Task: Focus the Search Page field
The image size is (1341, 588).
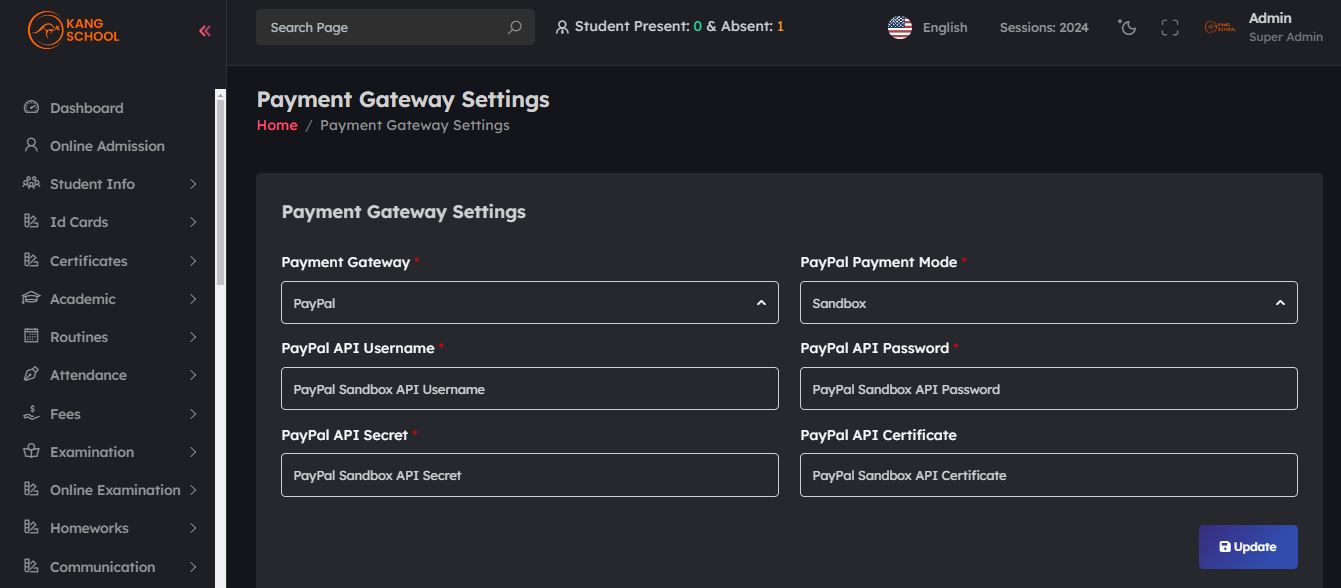Action: tap(395, 27)
